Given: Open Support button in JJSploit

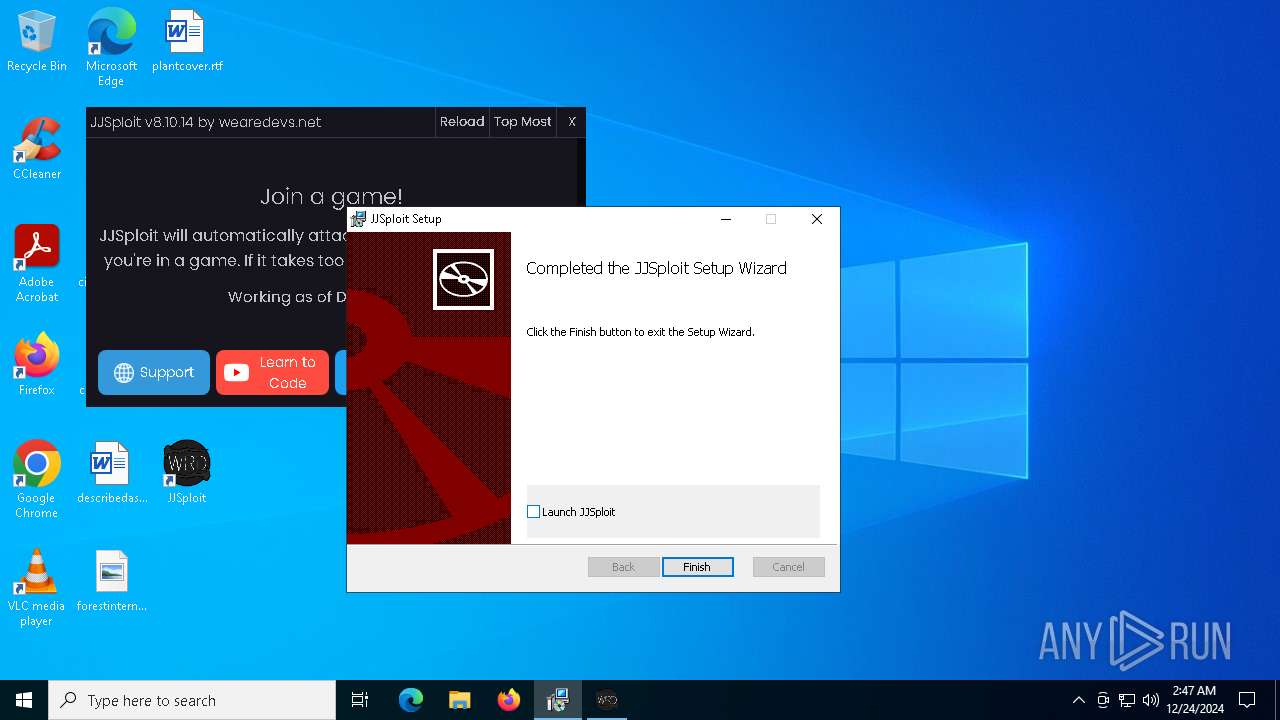Looking at the screenshot, I should coord(154,373).
